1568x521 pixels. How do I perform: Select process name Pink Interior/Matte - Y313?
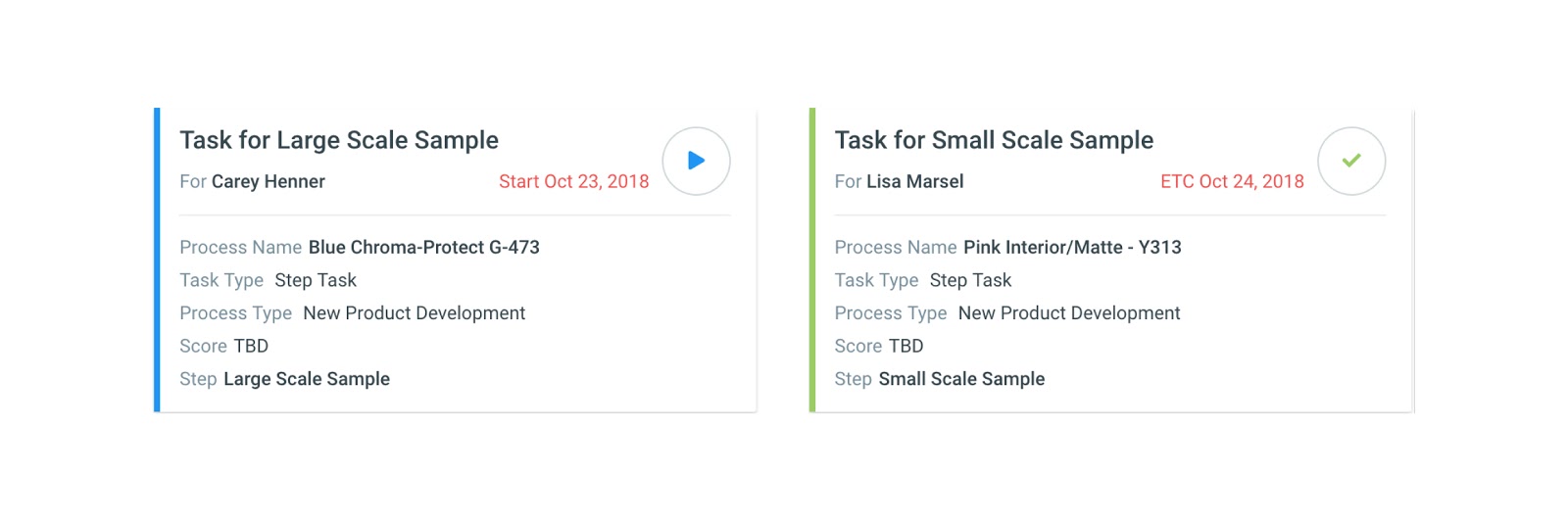[1072, 247]
